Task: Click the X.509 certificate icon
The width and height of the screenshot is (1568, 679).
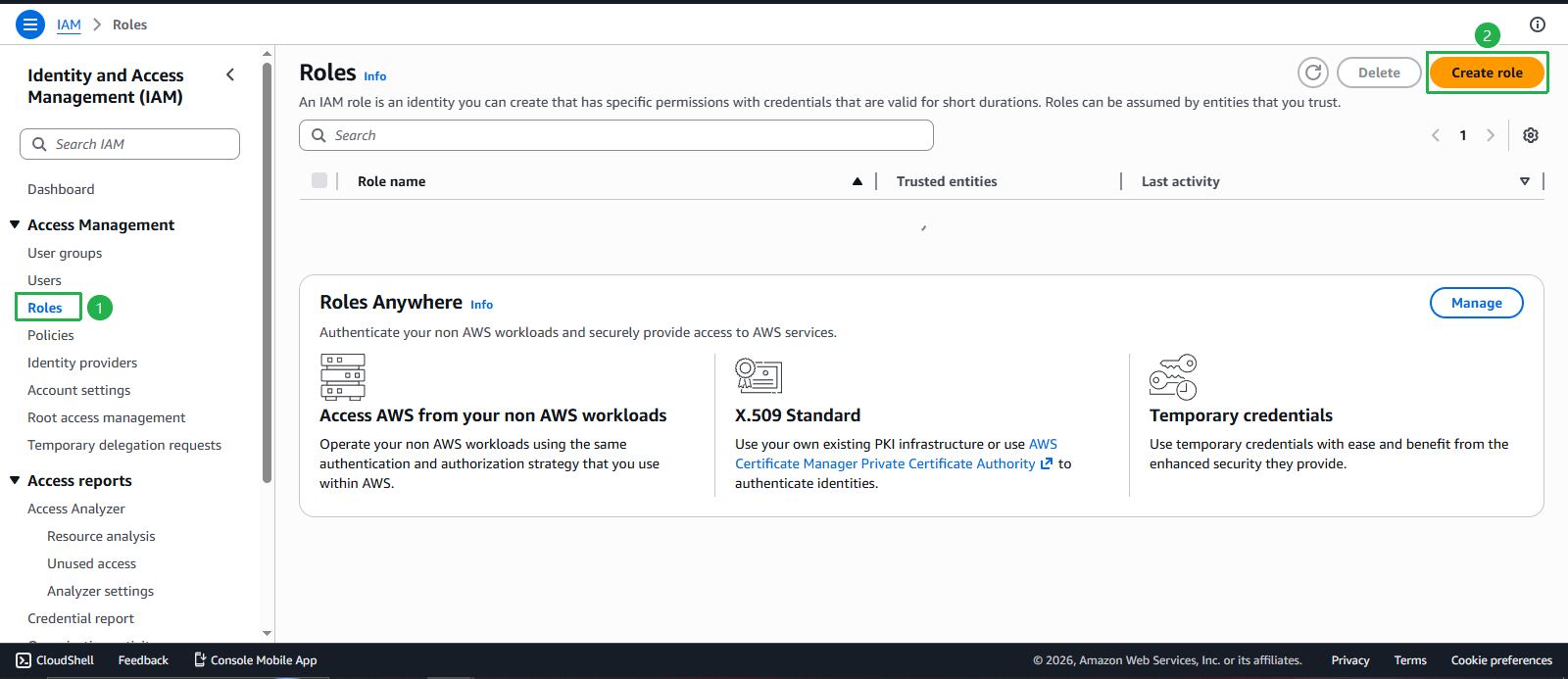Action: (x=759, y=375)
